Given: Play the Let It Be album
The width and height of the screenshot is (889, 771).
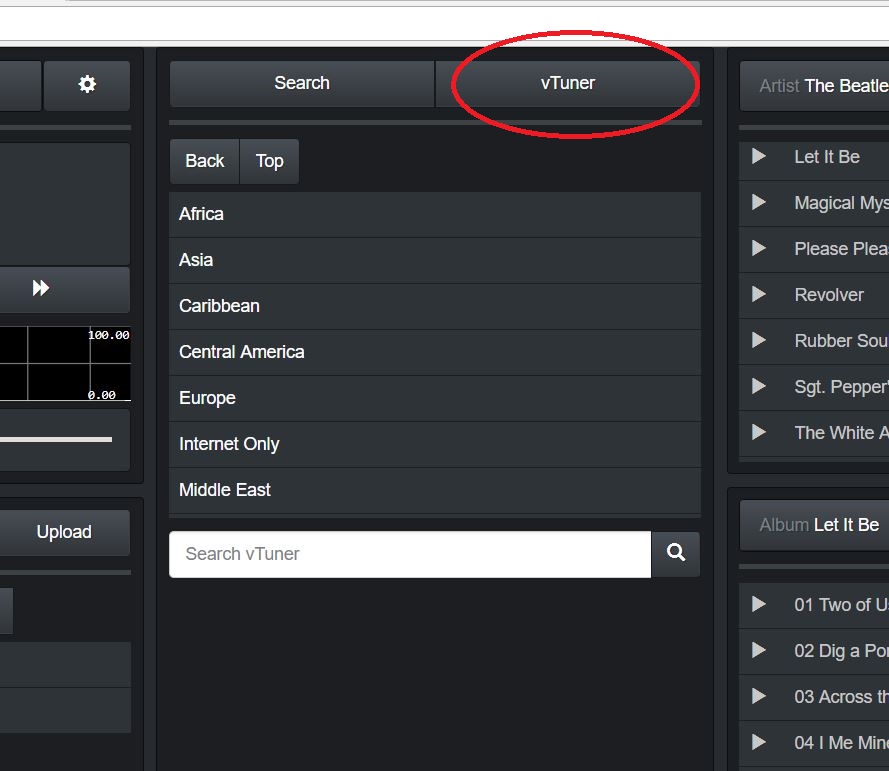Looking at the screenshot, I should (x=759, y=156).
